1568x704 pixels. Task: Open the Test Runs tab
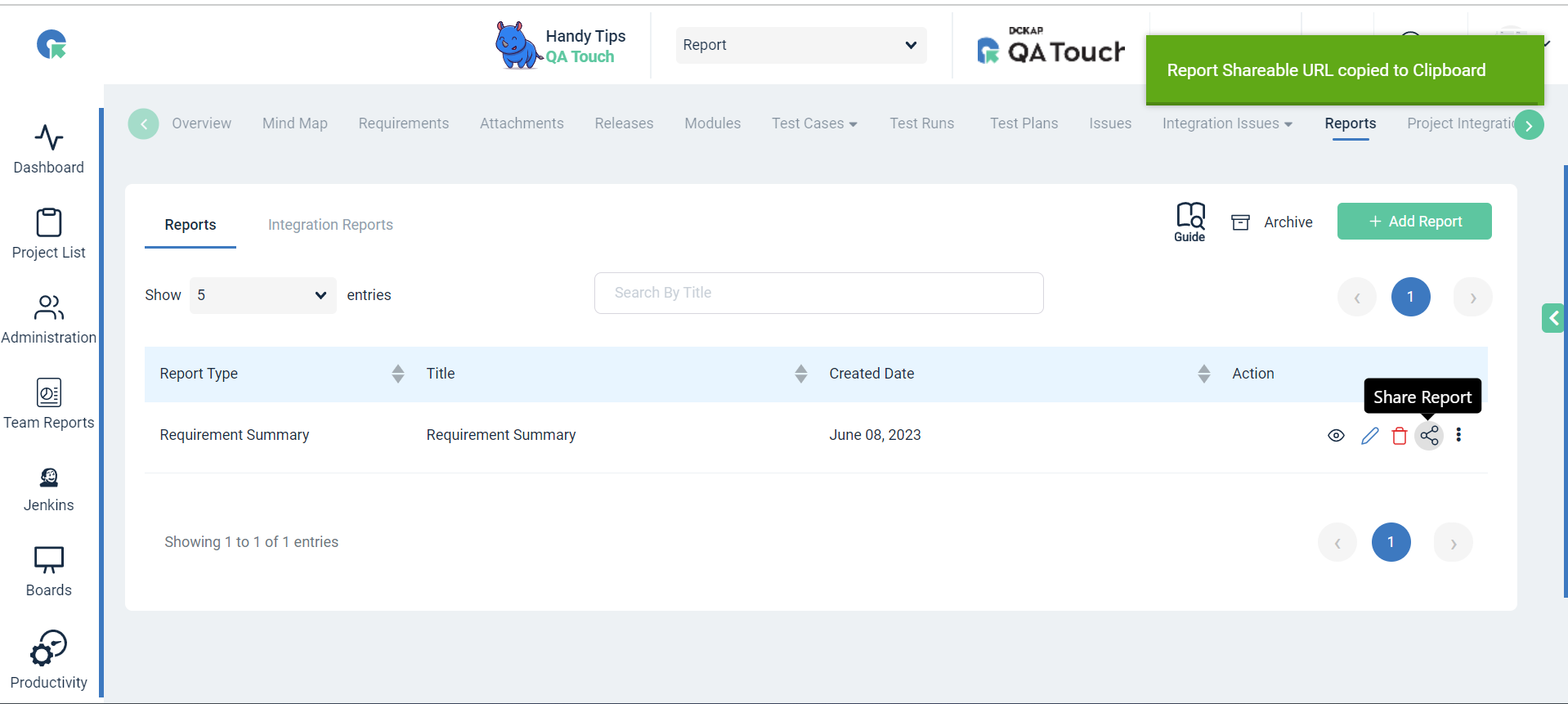[922, 123]
